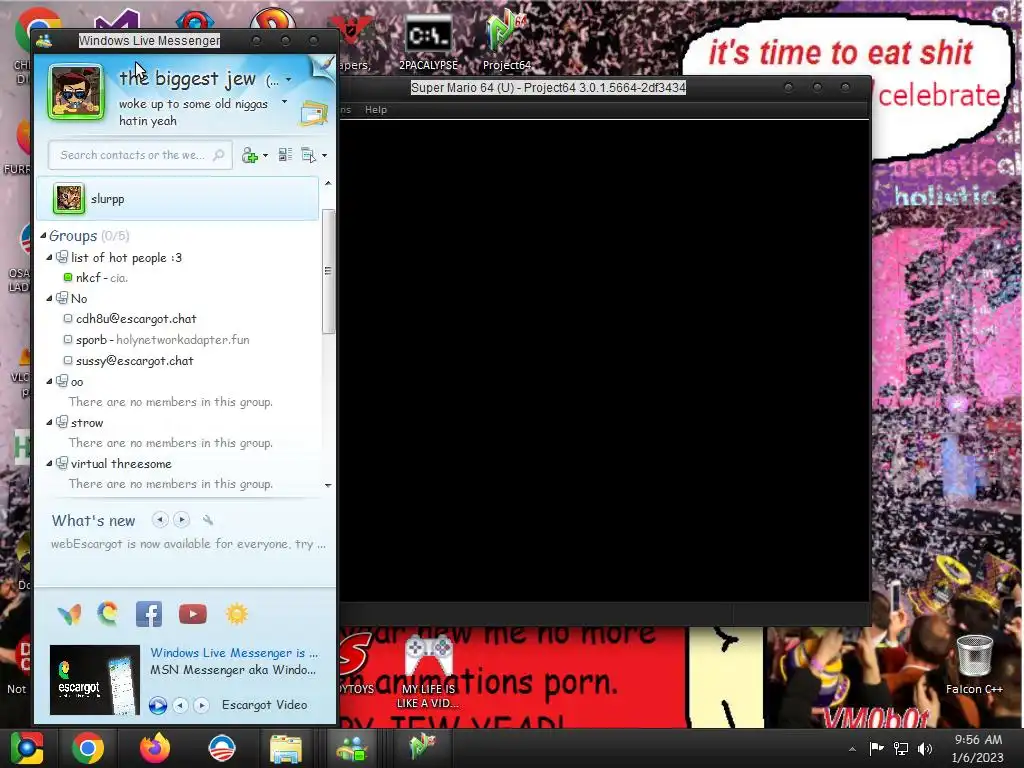Open the display name status dropdown arrow
This screenshot has width=1024, height=768.
(288, 80)
